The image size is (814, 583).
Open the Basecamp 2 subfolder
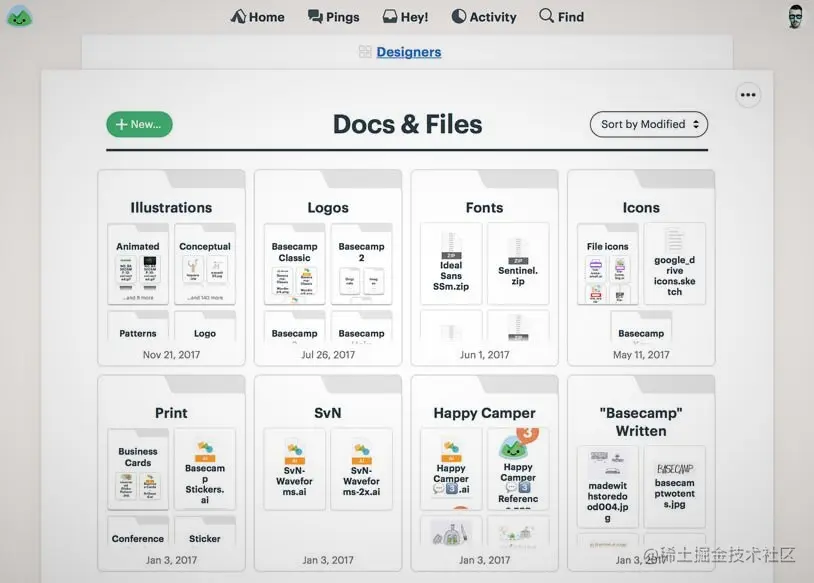click(361, 264)
